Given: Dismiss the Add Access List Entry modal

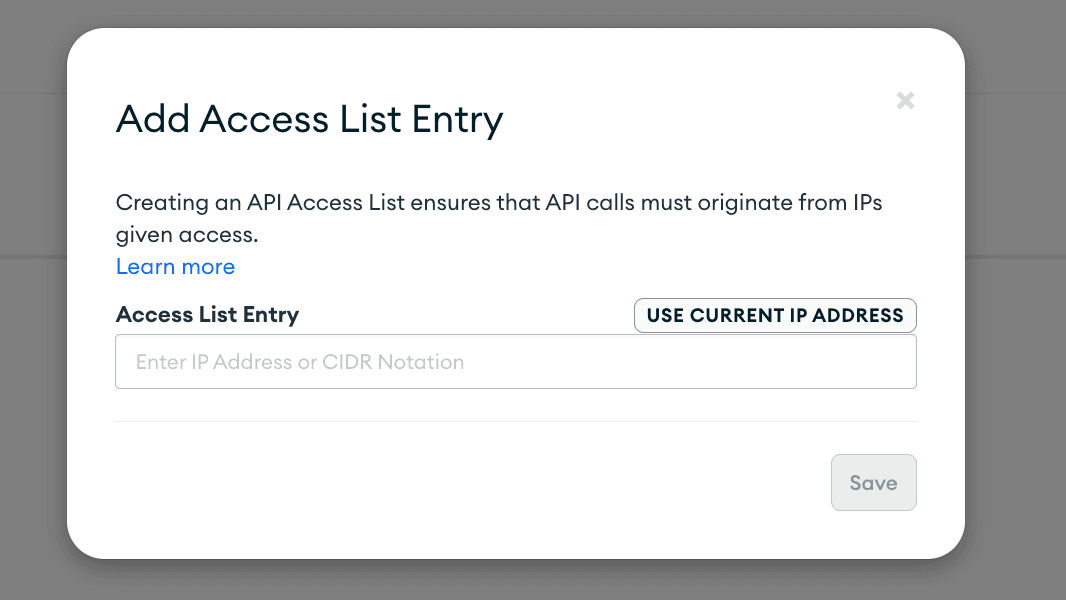Looking at the screenshot, I should tap(905, 100).
